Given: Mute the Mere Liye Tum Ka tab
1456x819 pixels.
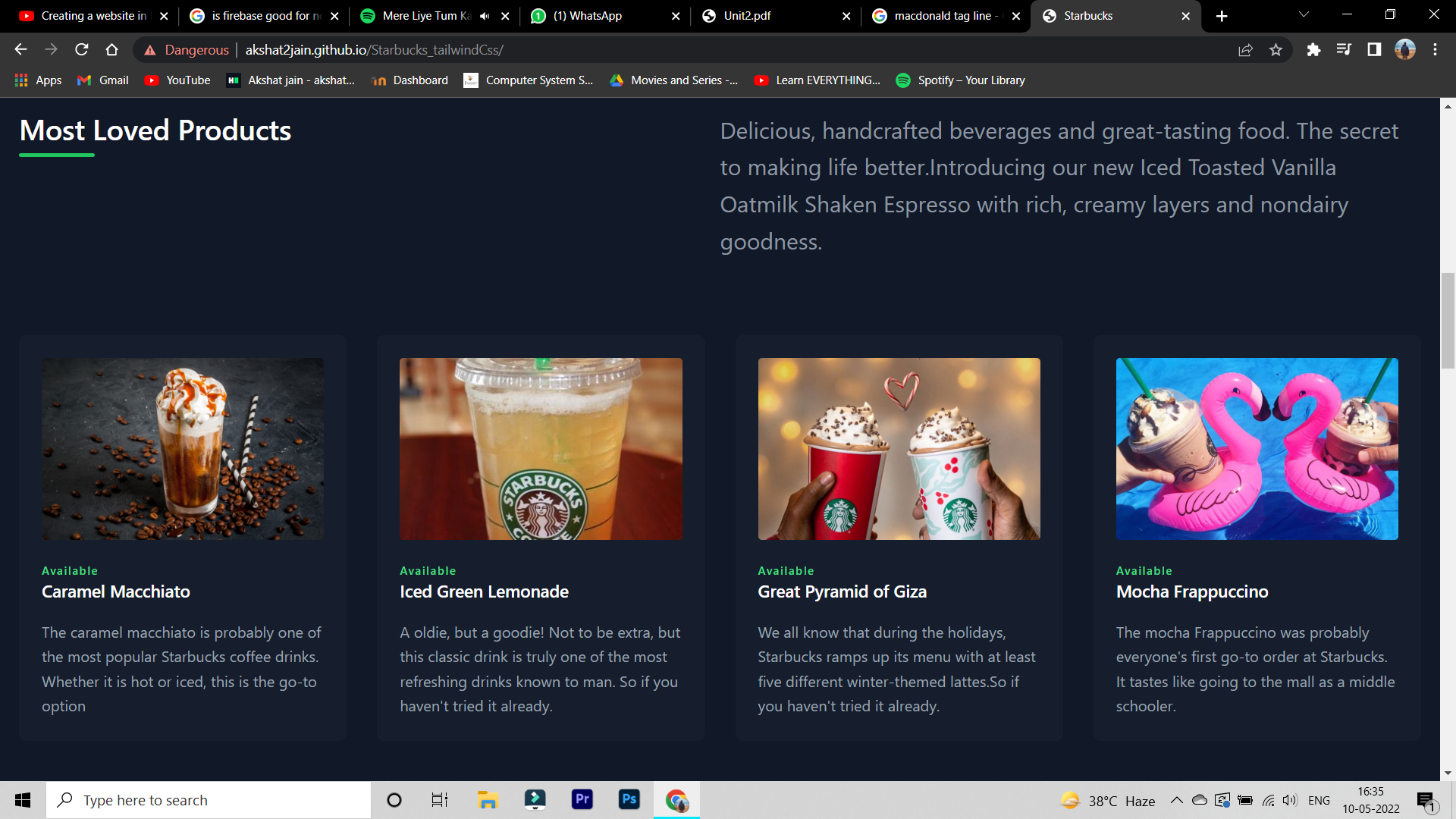Looking at the screenshot, I should (x=484, y=15).
